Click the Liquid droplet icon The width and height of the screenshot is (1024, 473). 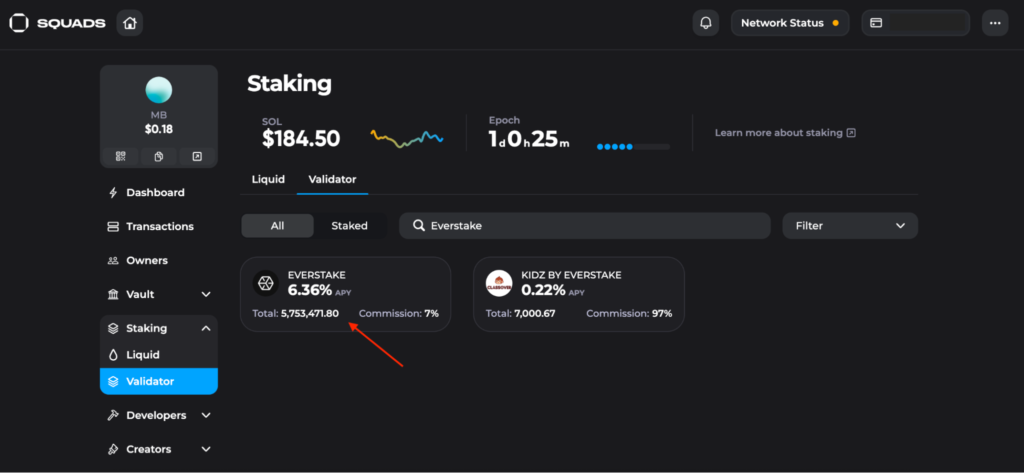tap(113, 355)
